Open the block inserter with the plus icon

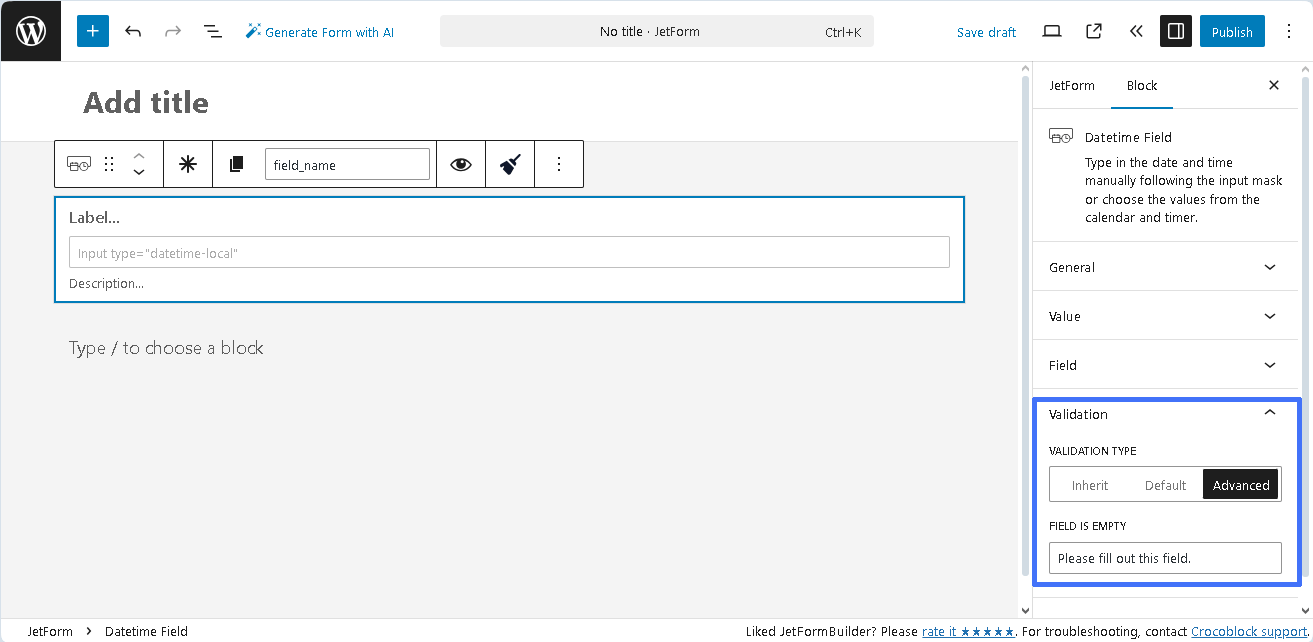(92, 31)
